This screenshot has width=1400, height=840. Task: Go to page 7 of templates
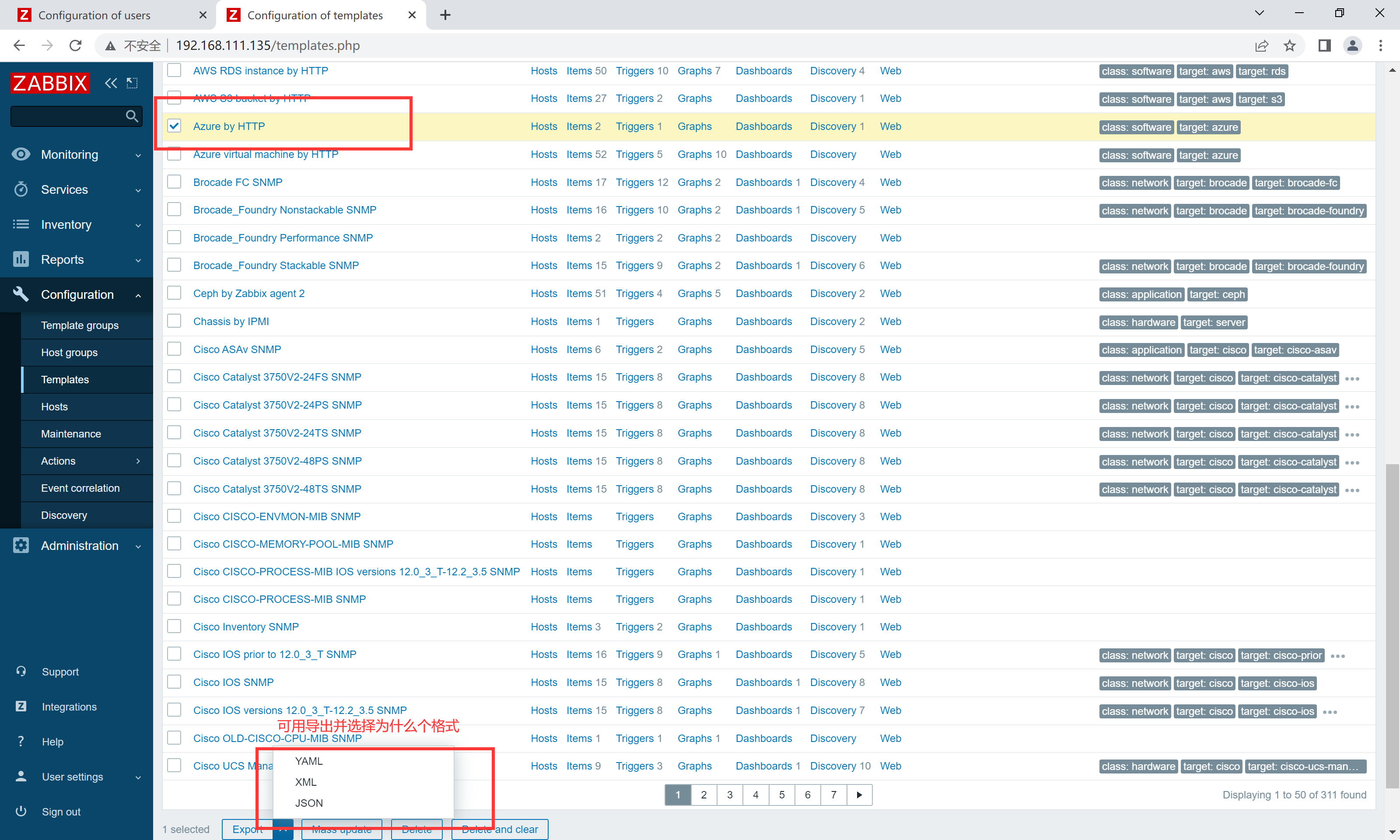pos(833,794)
